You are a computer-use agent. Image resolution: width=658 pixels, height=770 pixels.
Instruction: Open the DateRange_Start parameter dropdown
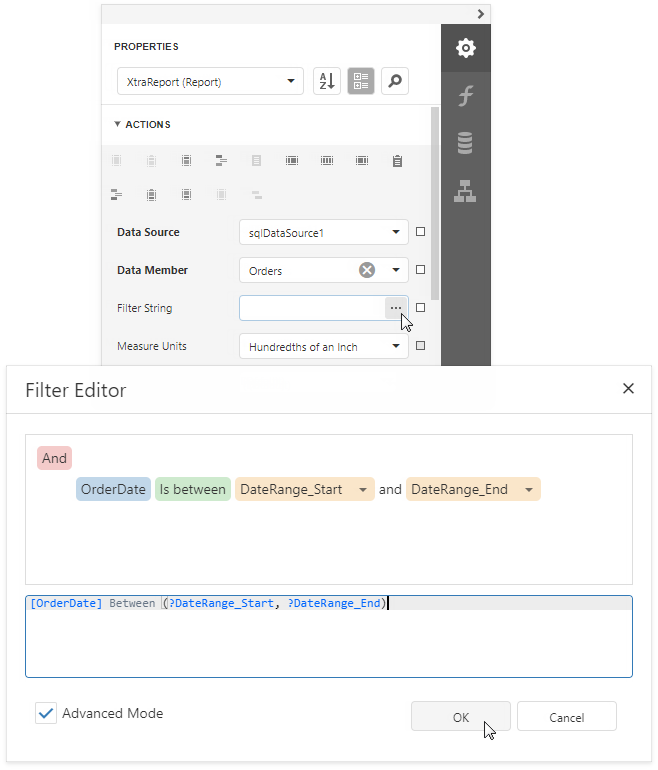[362, 490]
